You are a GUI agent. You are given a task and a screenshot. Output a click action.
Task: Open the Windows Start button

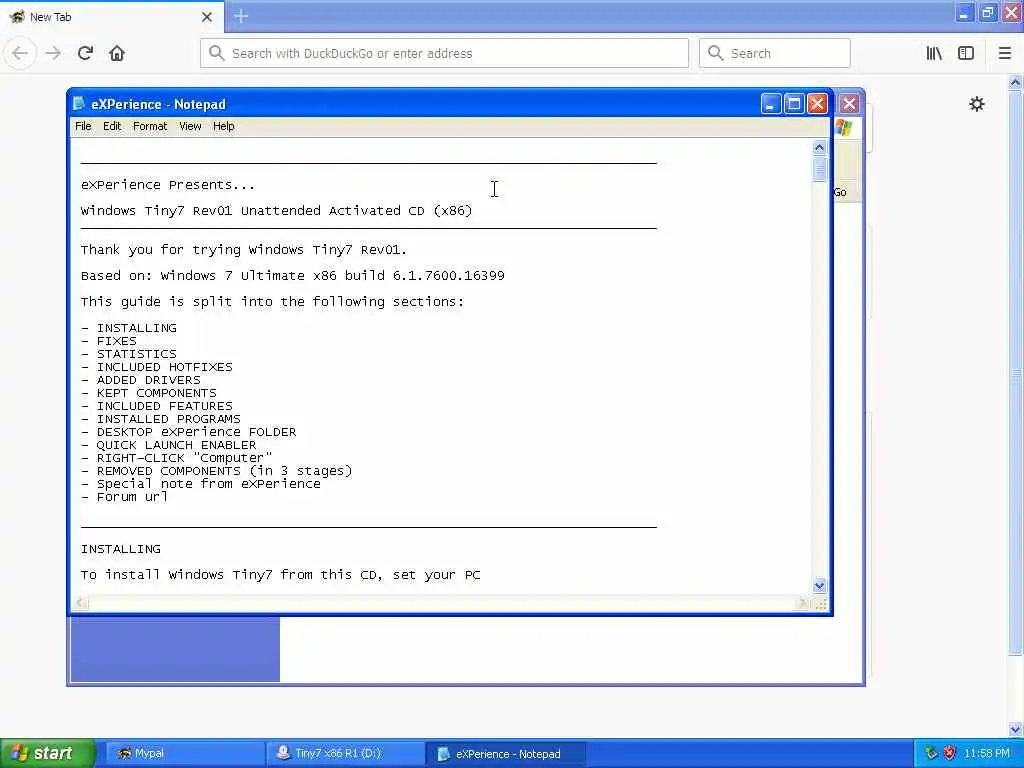coord(48,753)
